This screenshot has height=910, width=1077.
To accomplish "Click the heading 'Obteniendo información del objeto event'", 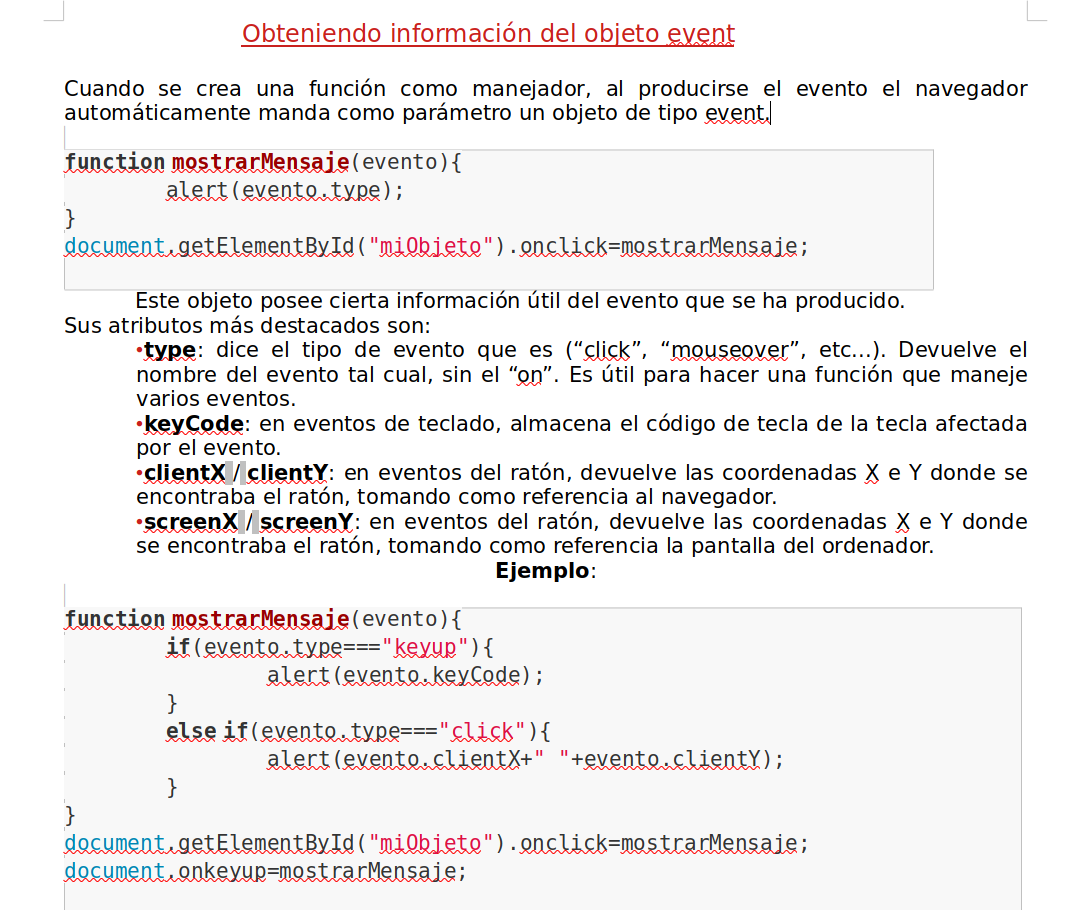I will point(488,34).
